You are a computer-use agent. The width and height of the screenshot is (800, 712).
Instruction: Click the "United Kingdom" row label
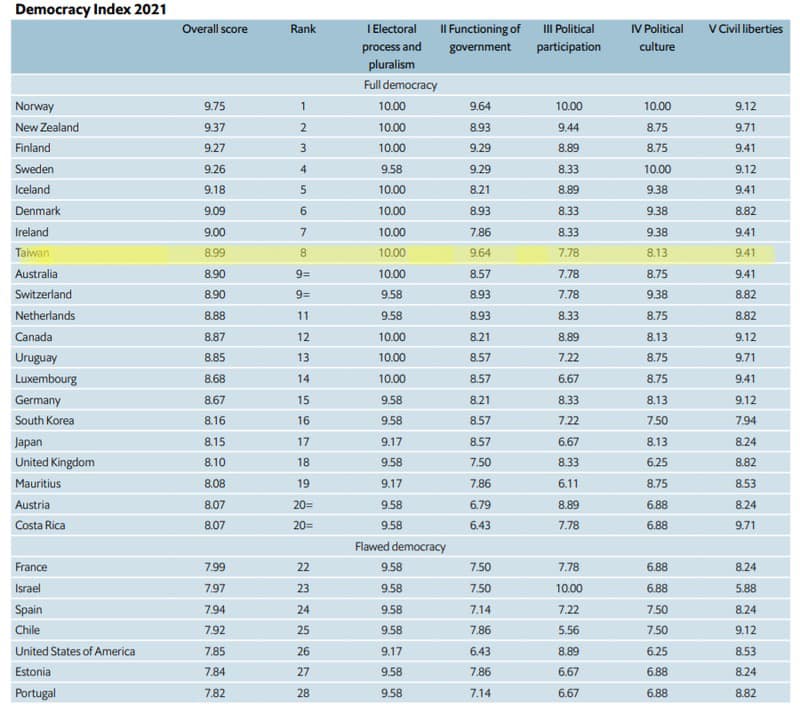pos(55,463)
